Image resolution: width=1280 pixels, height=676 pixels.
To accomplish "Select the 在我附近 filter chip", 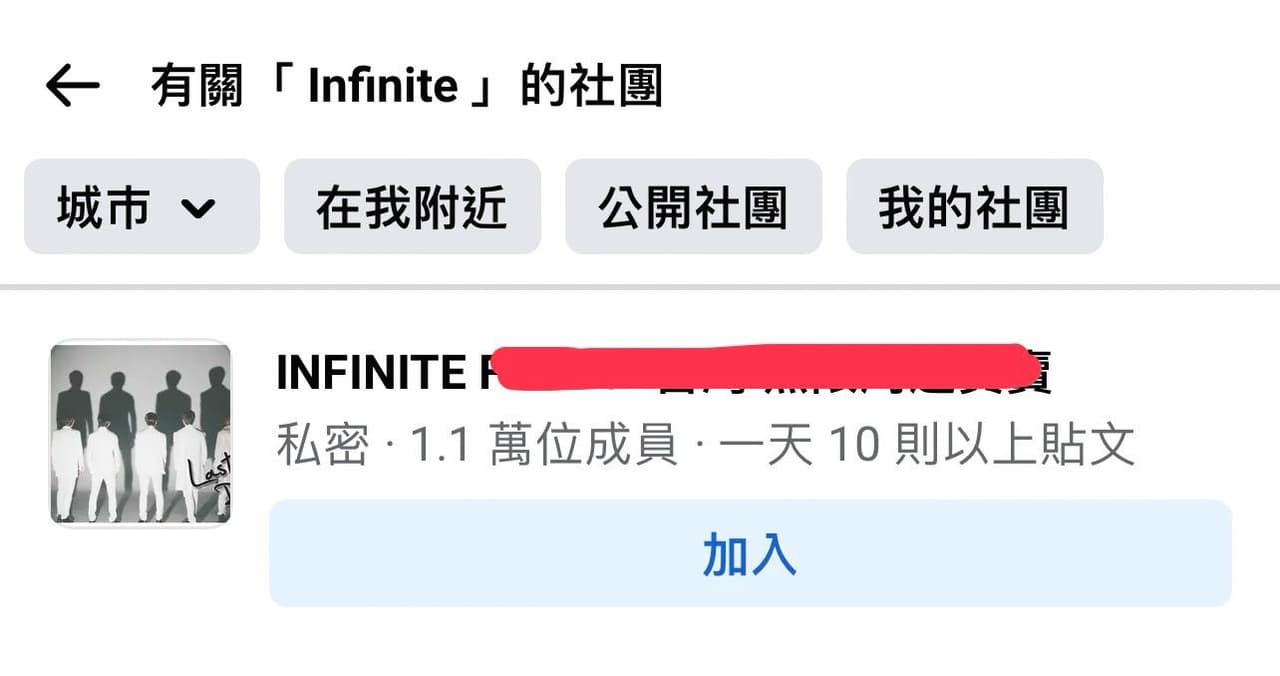I will click(413, 207).
